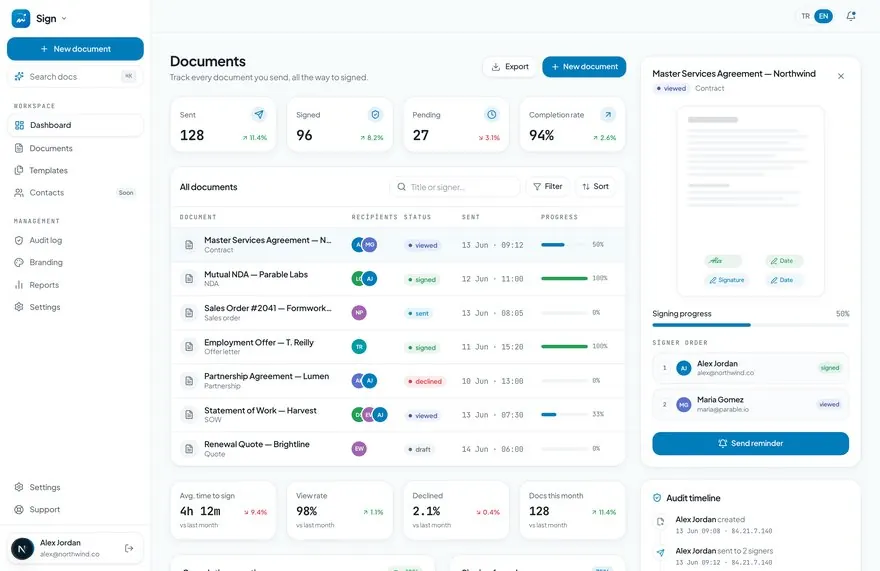Click the sent to 2 signers timeline icon
Viewport: 880px width, 571px height.
point(661,553)
